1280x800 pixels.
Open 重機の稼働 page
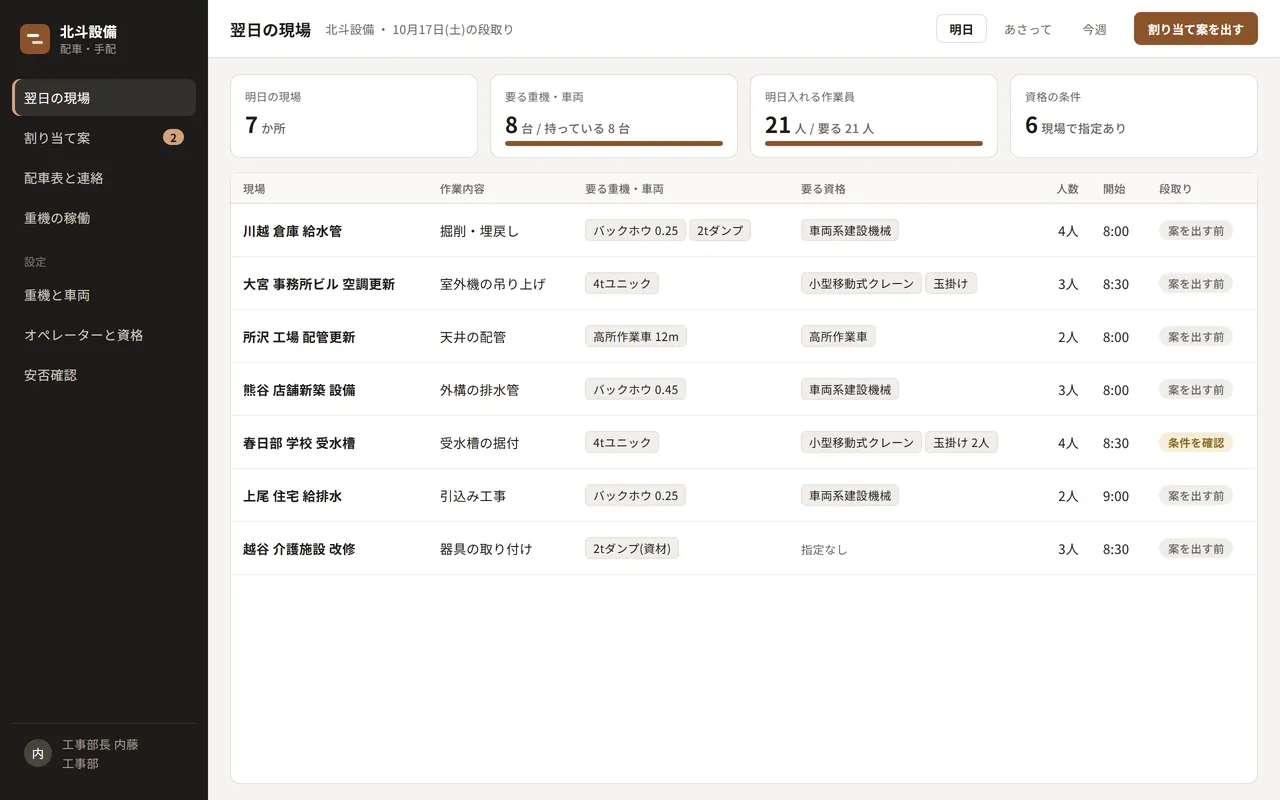point(104,218)
